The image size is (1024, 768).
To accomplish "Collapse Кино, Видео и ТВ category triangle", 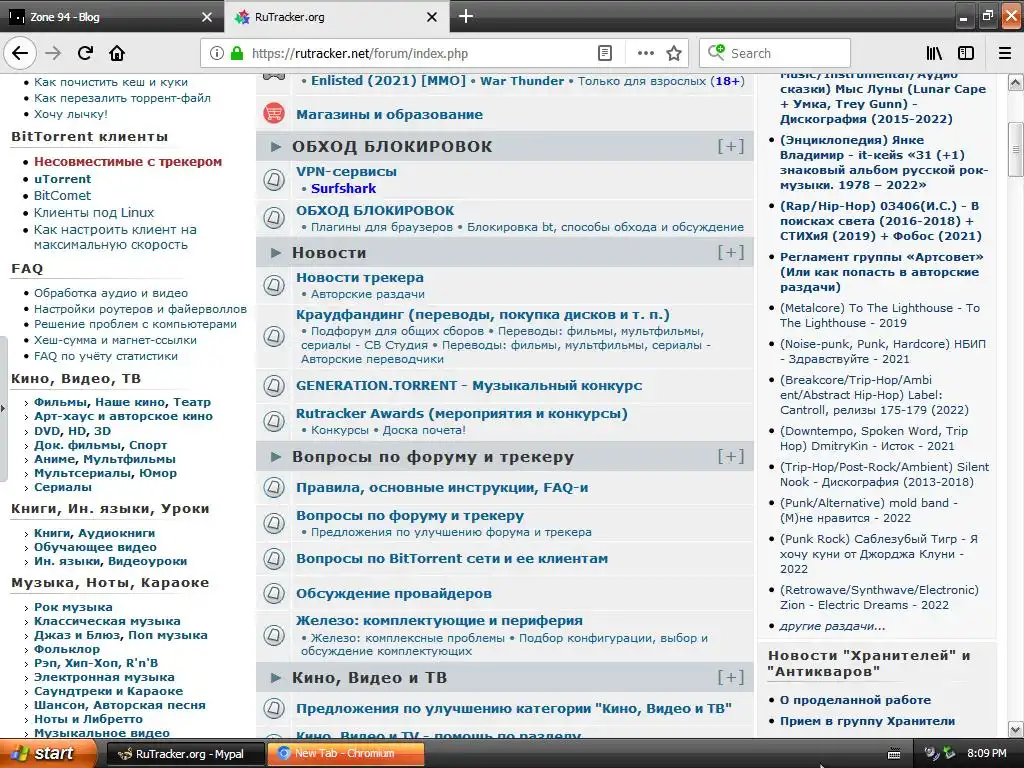I will pyautogui.click(x=276, y=677).
